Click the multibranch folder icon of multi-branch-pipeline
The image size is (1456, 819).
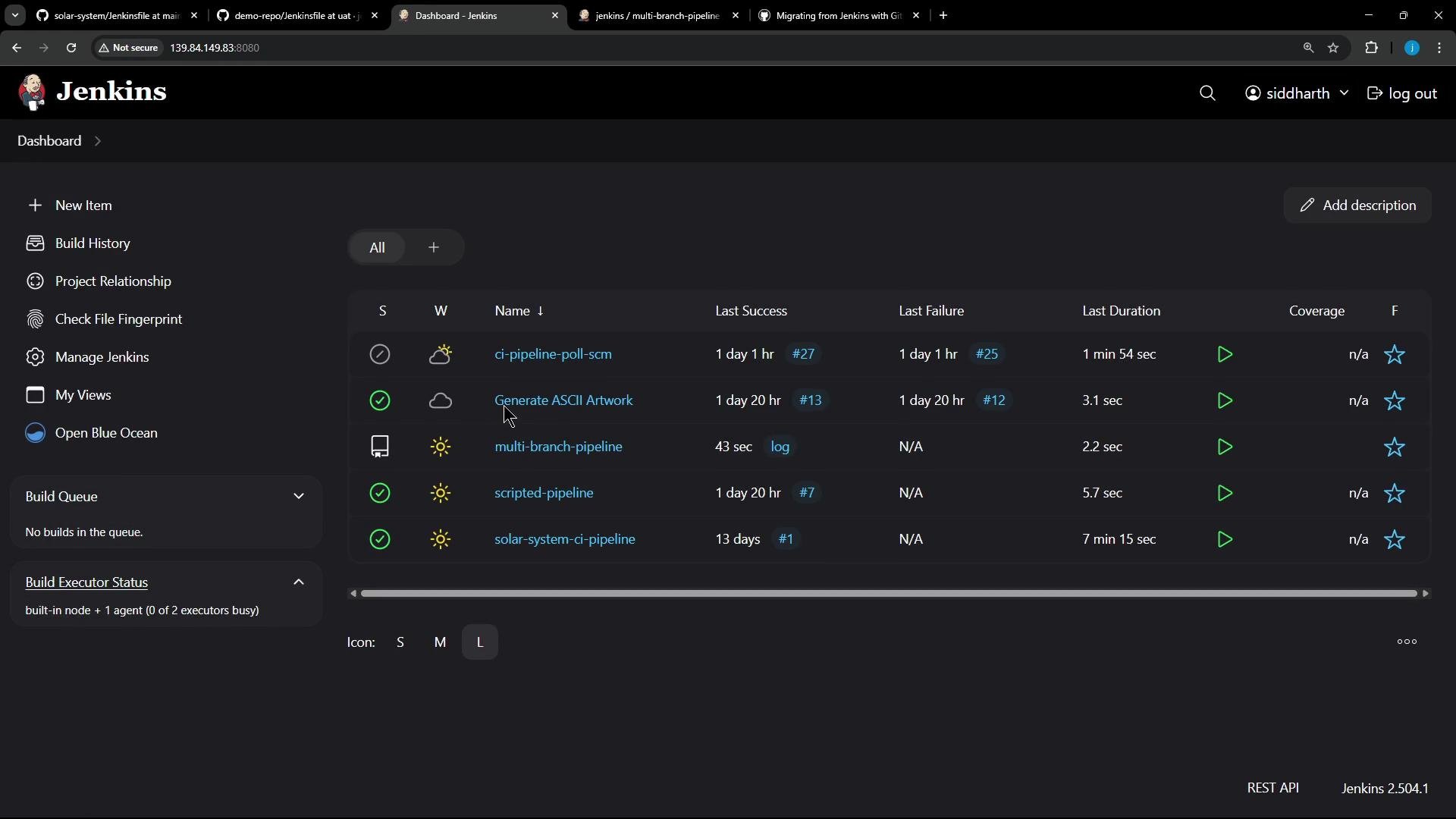[380, 447]
